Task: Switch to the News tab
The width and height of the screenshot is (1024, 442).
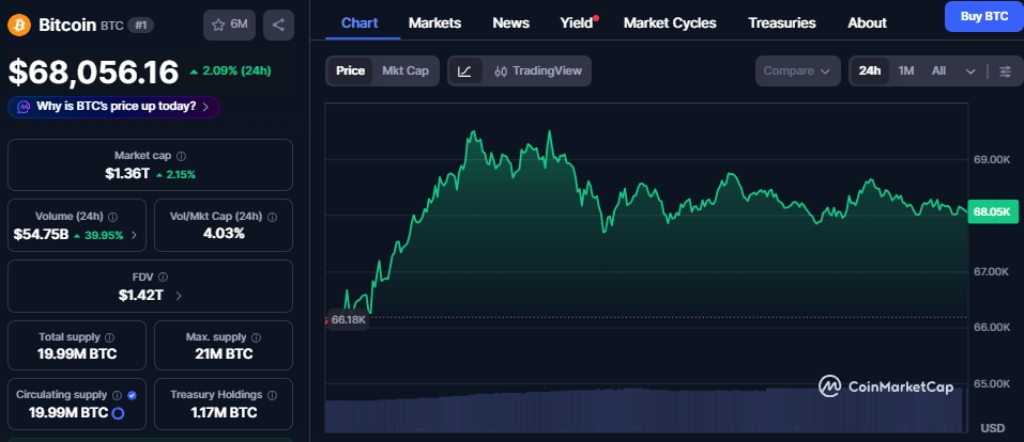Action: coord(511,23)
